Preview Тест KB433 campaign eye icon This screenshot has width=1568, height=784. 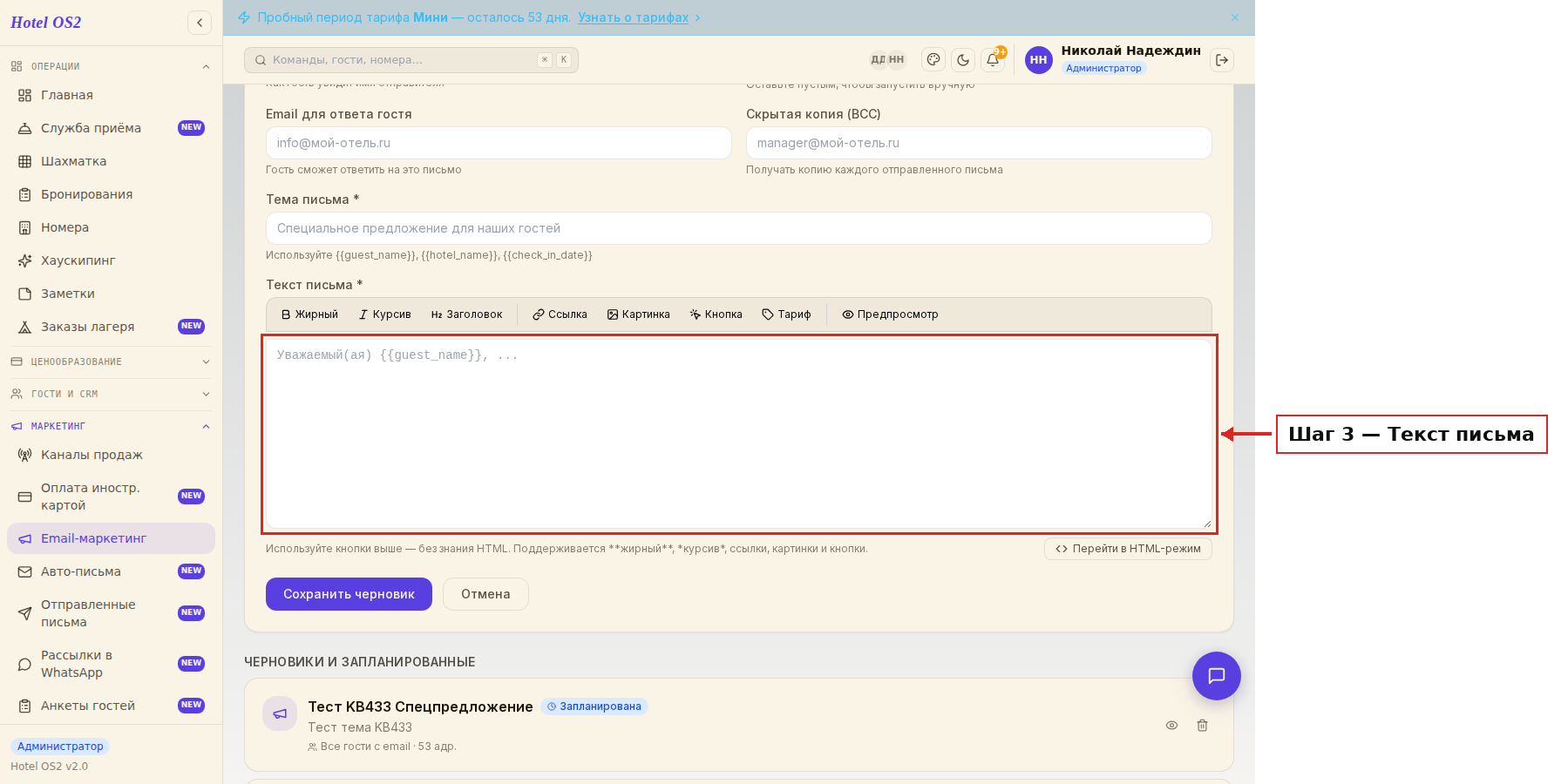coord(1171,725)
